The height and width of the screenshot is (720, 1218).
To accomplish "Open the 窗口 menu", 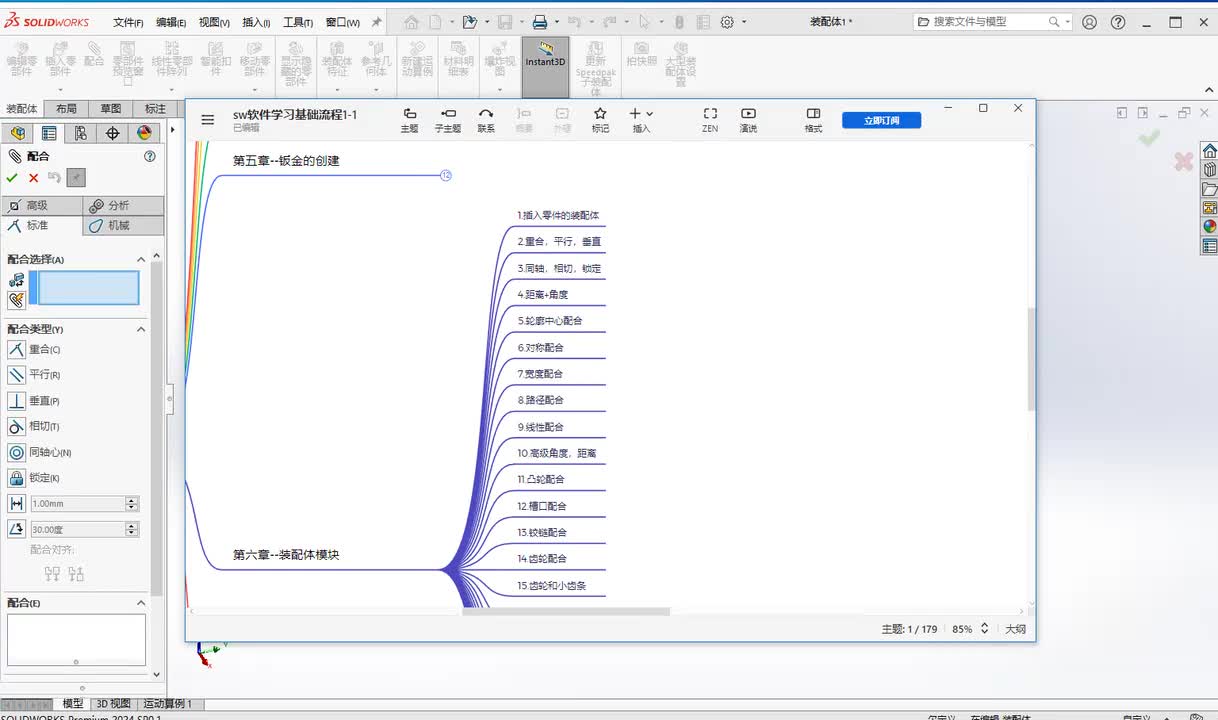I will click(x=342, y=22).
